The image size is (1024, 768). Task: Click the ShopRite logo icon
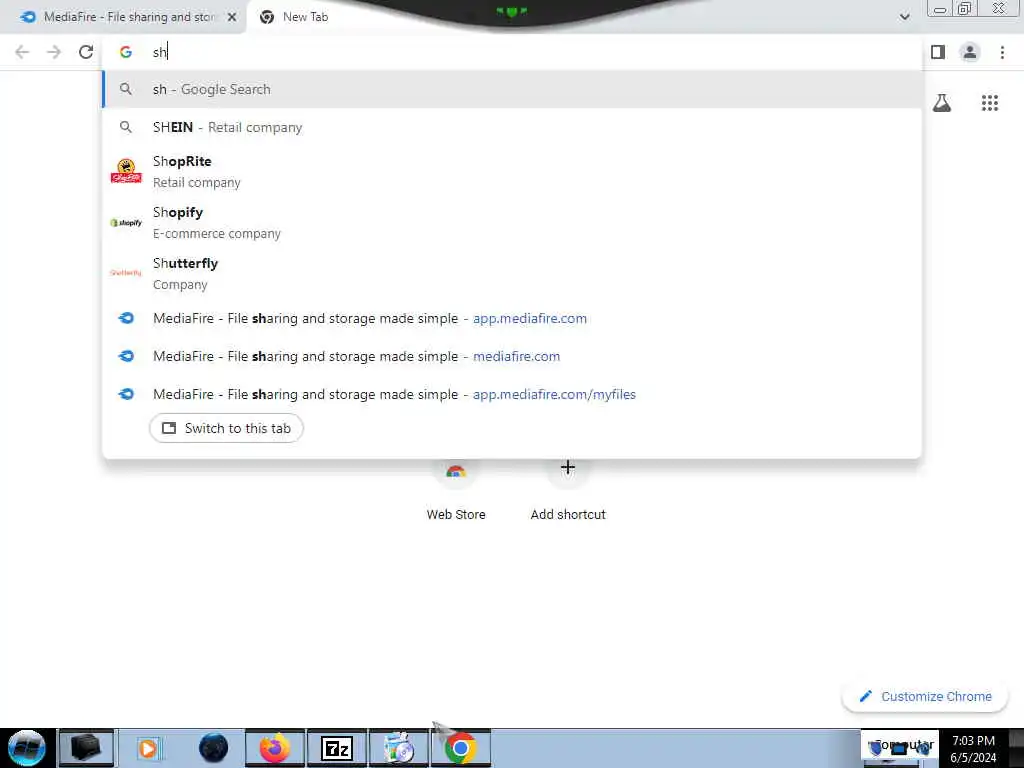126,171
